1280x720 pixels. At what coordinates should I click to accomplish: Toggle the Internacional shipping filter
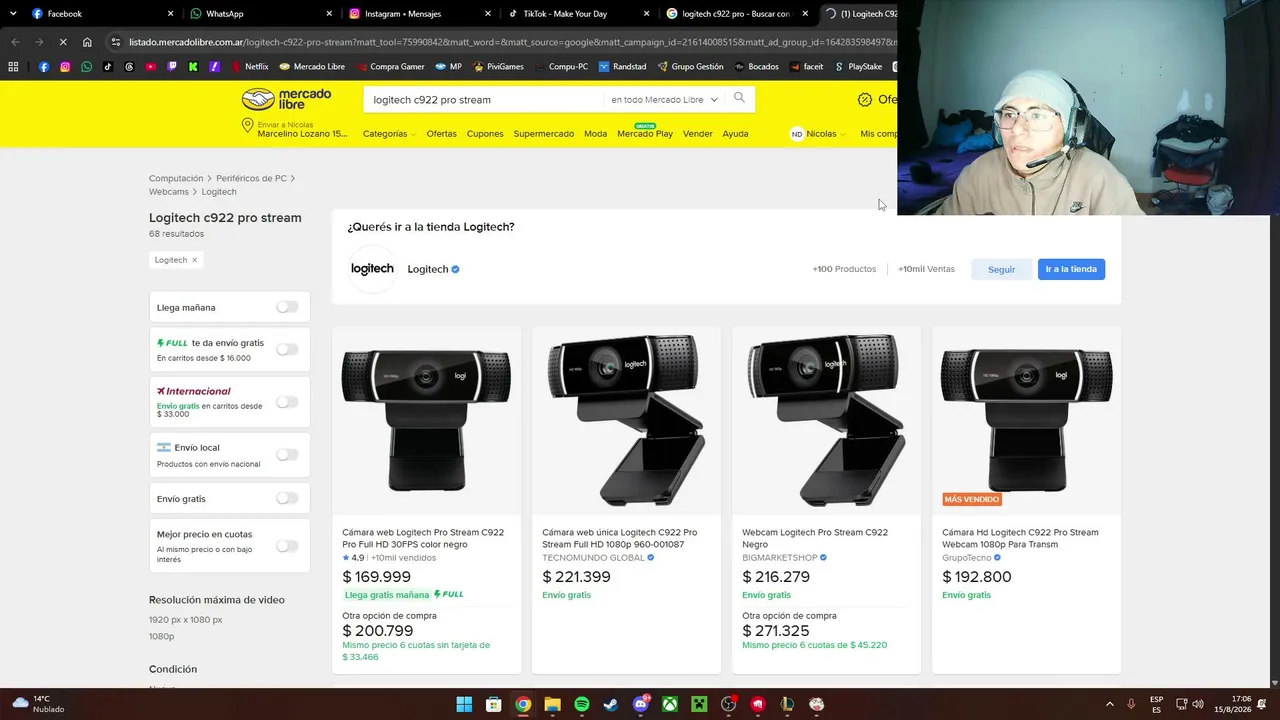pos(287,402)
